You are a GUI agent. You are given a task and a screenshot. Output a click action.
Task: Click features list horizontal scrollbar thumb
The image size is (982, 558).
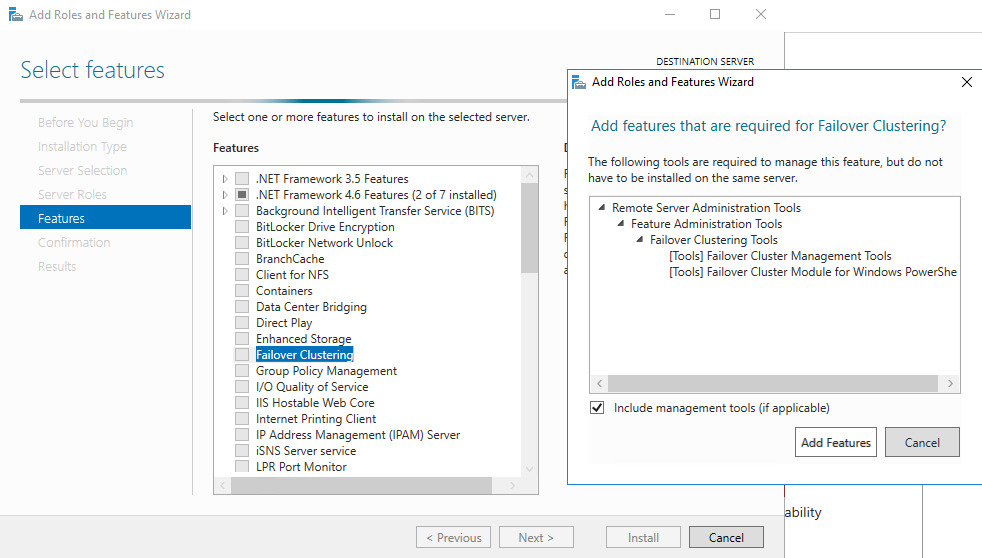(361, 485)
